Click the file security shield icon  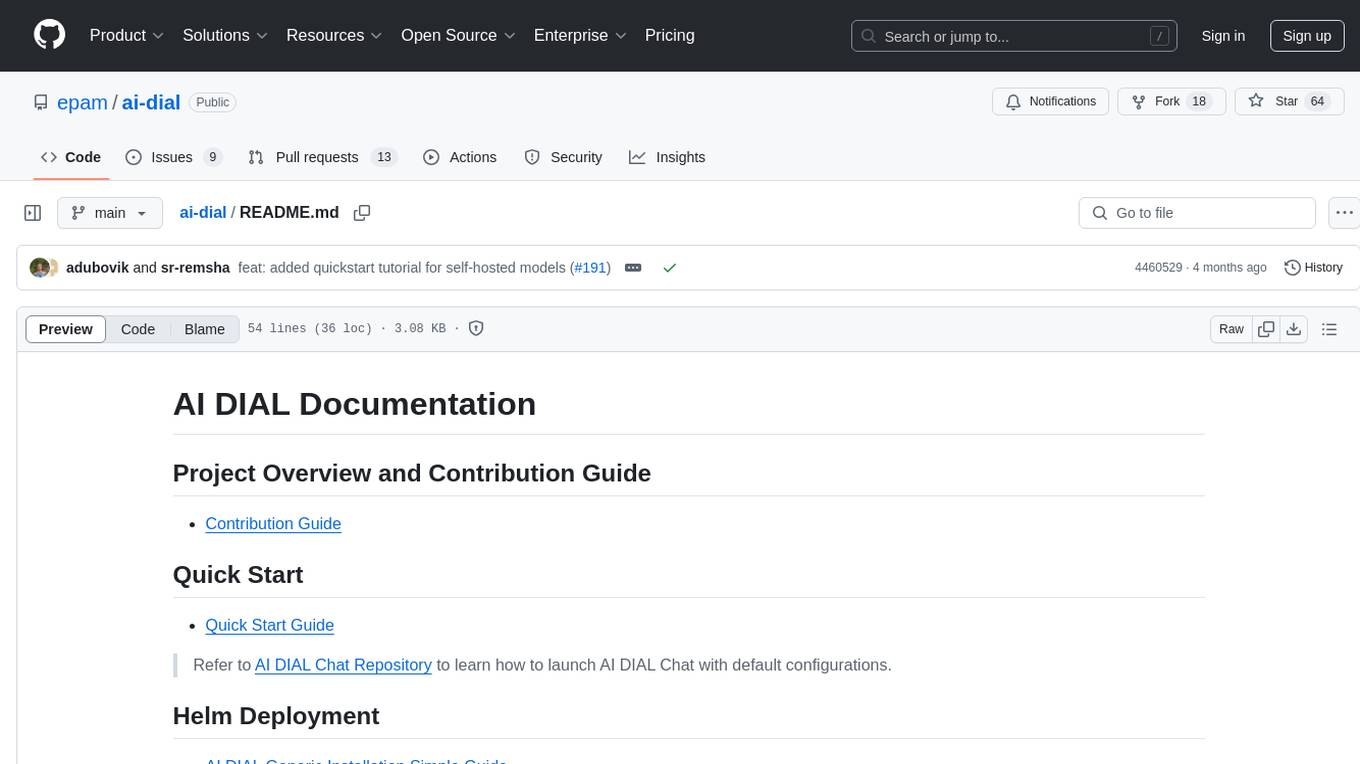click(477, 328)
